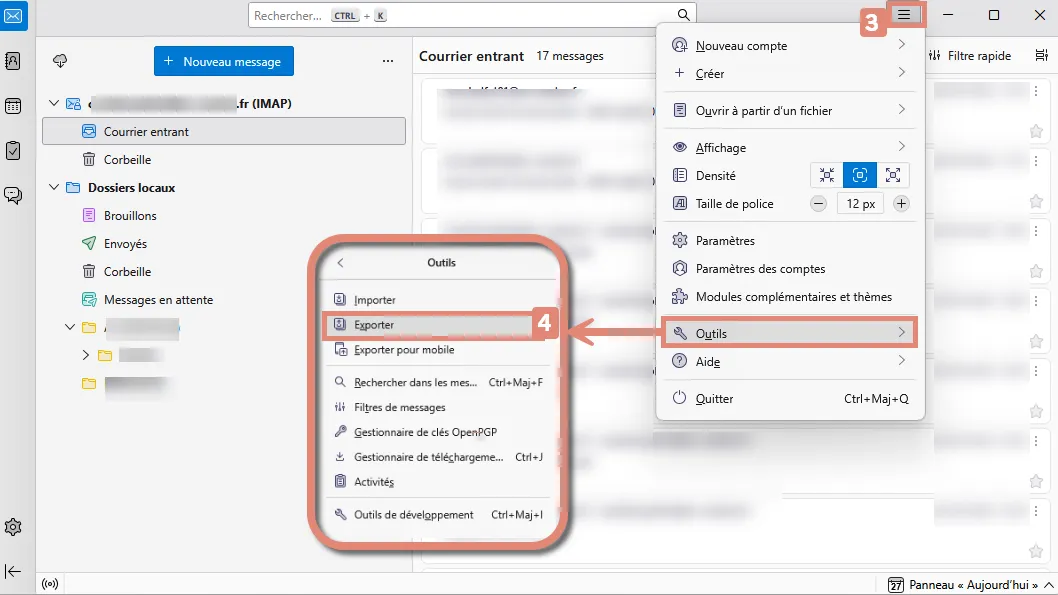Image resolution: width=1058 pixels, height=595 pixels.
Task: Click the Filtre rapide button
Action: 970,55
